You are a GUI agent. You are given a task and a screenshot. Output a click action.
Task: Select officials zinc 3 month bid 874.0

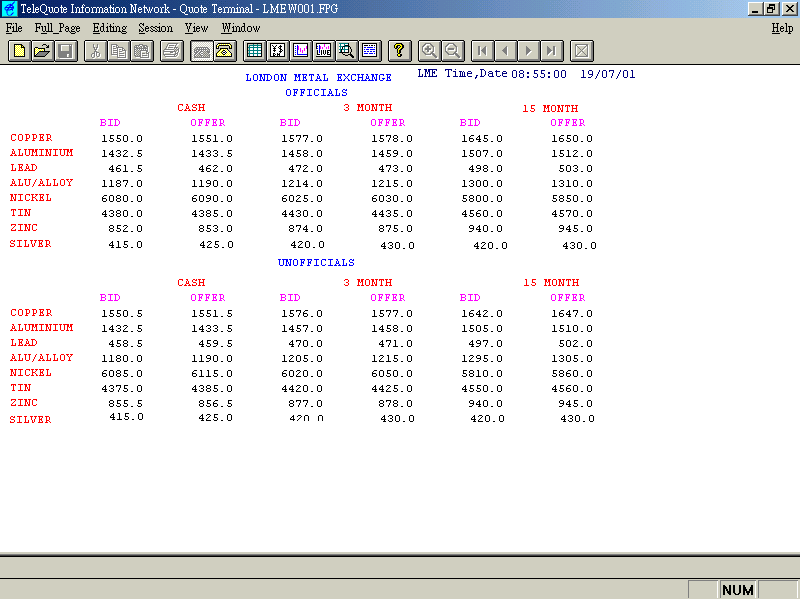click(305, 229)
